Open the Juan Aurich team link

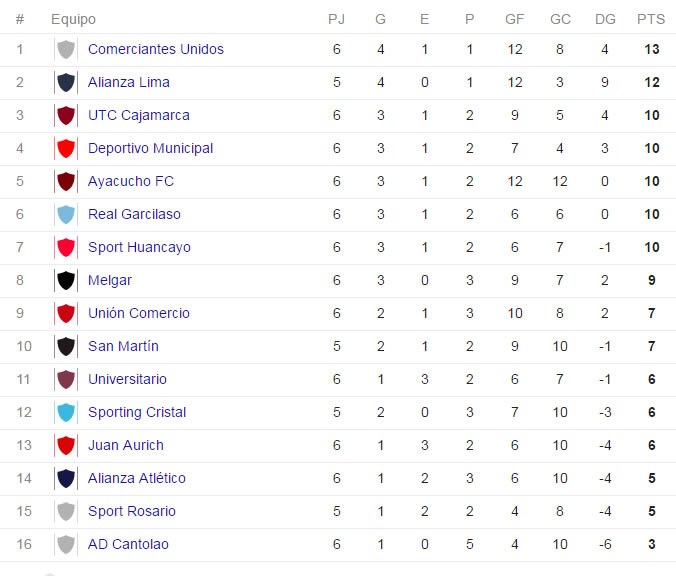pyautogui.click(x=126, y=445)
